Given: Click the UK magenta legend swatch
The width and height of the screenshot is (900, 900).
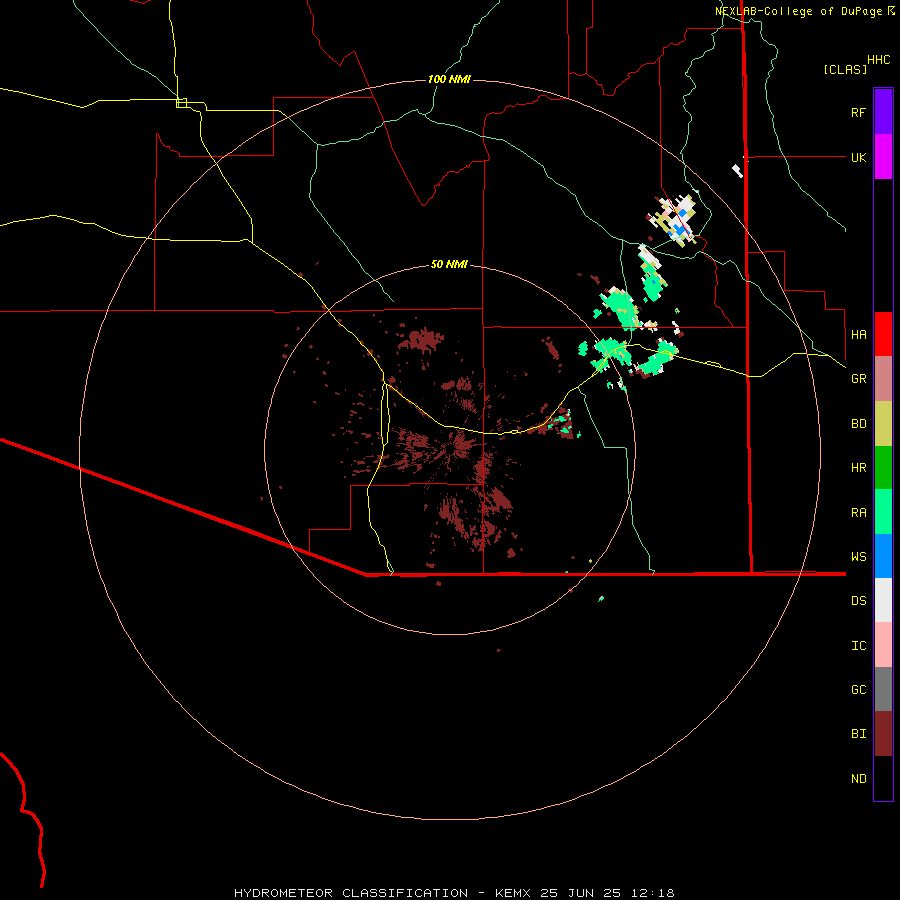Looking at the screenshot, I should [x=883, y=157].
